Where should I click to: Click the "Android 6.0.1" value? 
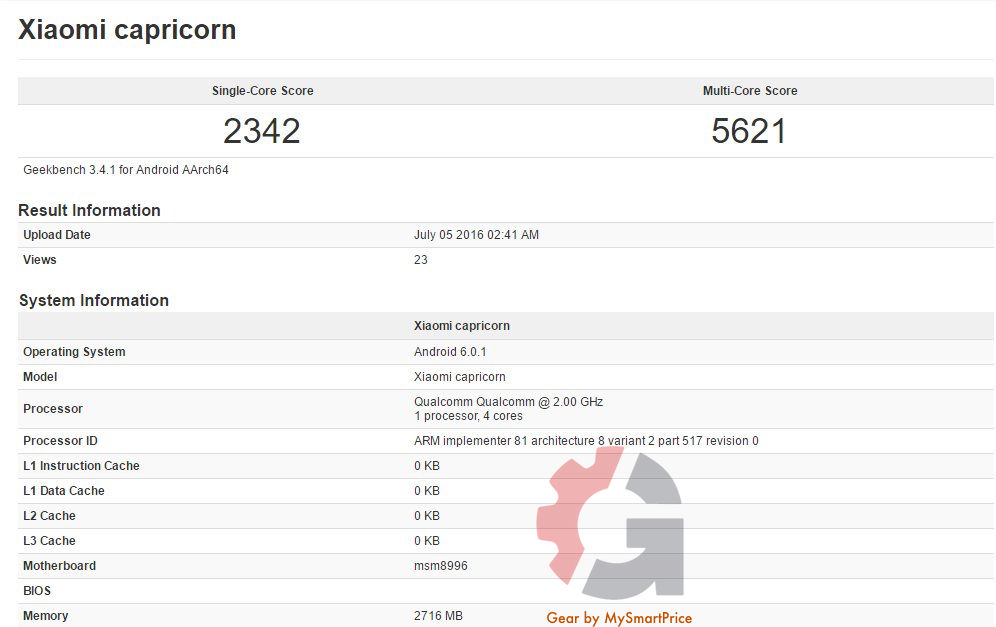point(450,351)
